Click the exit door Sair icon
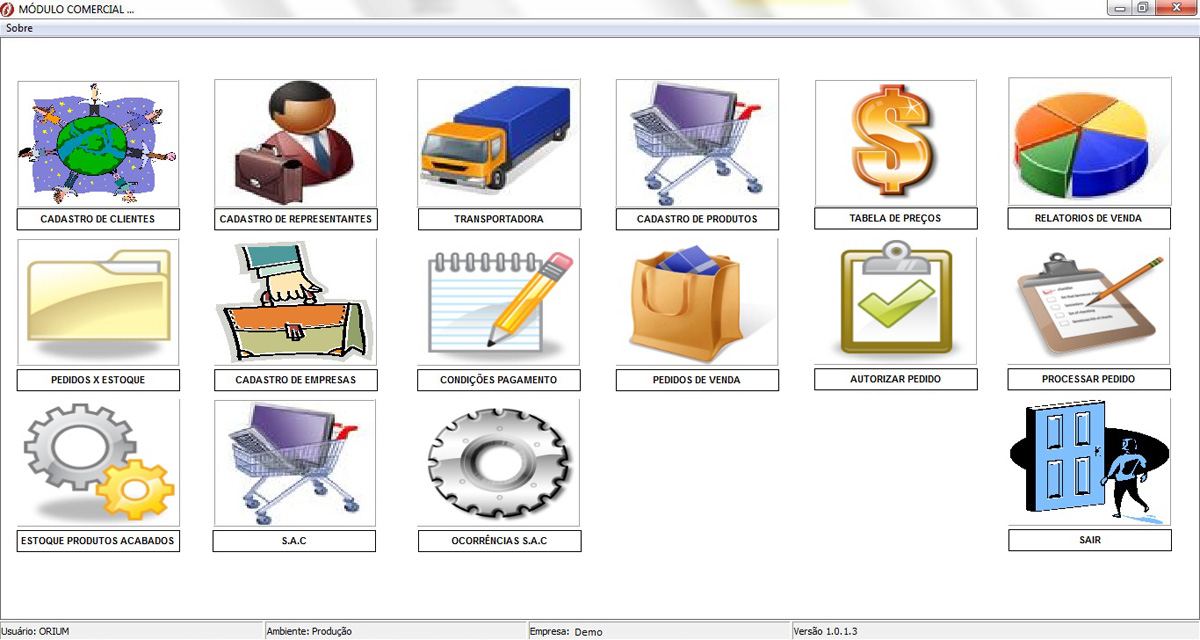1200x640 pixels. (x=1089, y=463)
